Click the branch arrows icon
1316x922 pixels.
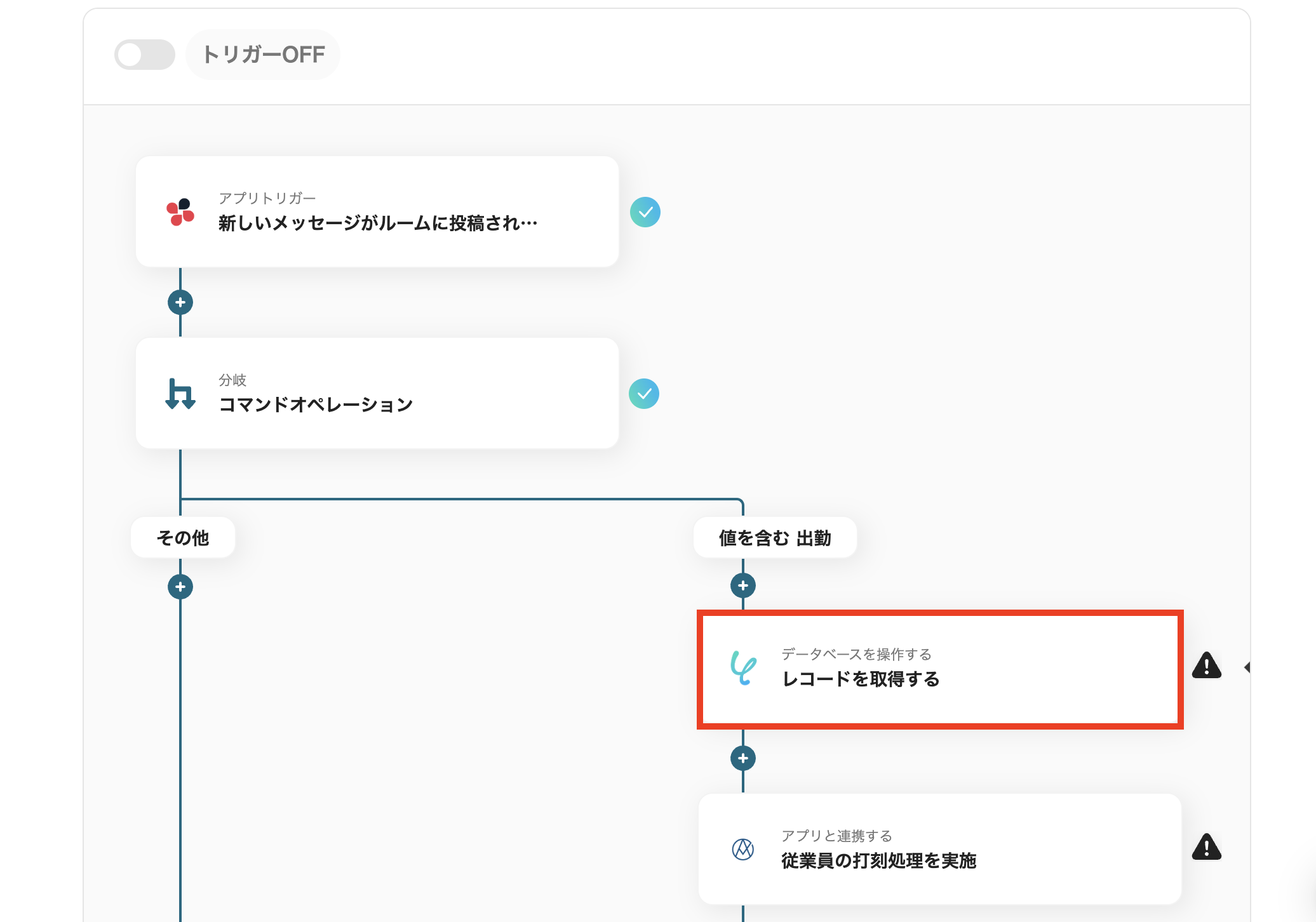coord(180,394)
